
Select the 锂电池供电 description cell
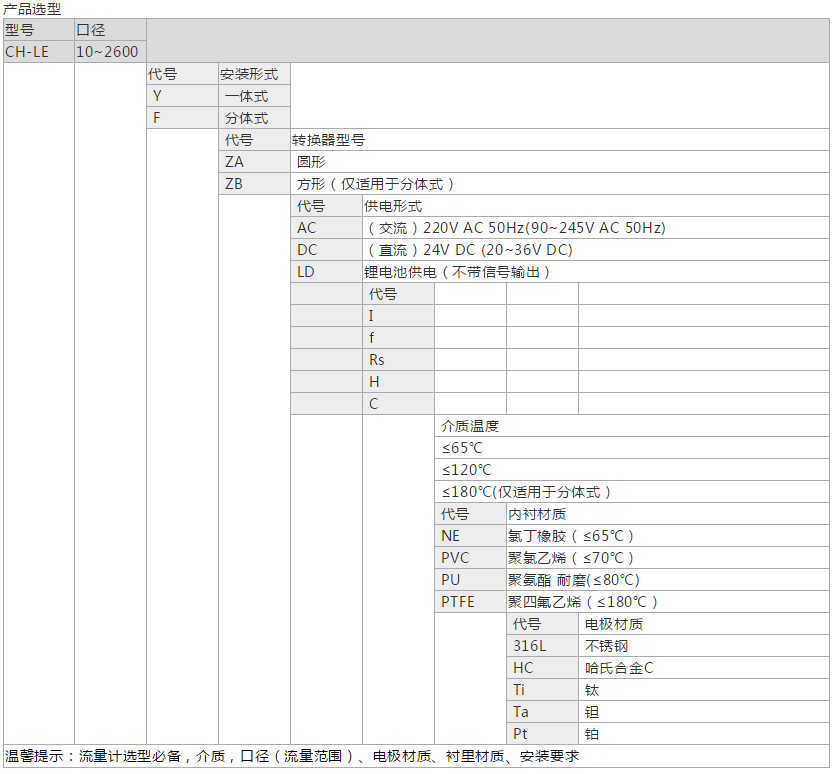458,272
